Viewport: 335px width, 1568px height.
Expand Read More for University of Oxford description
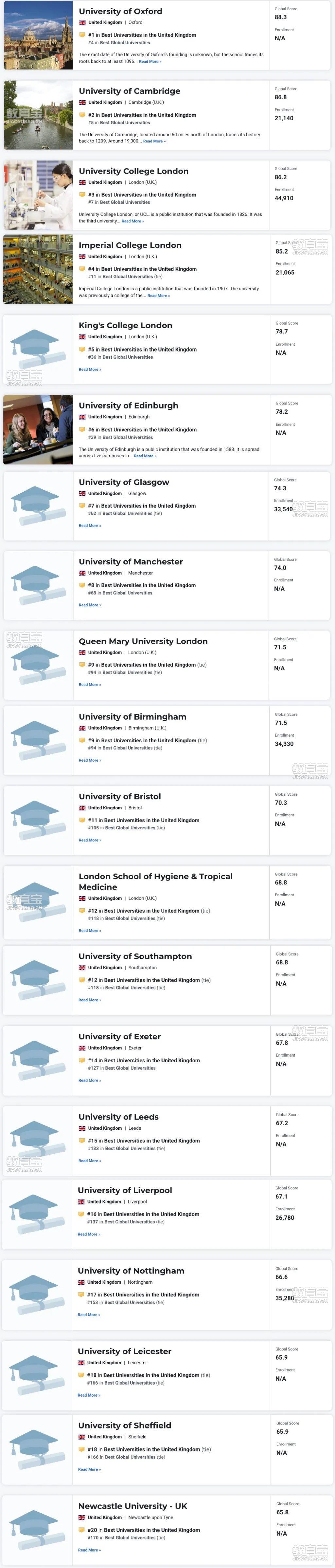coord(150,62)
